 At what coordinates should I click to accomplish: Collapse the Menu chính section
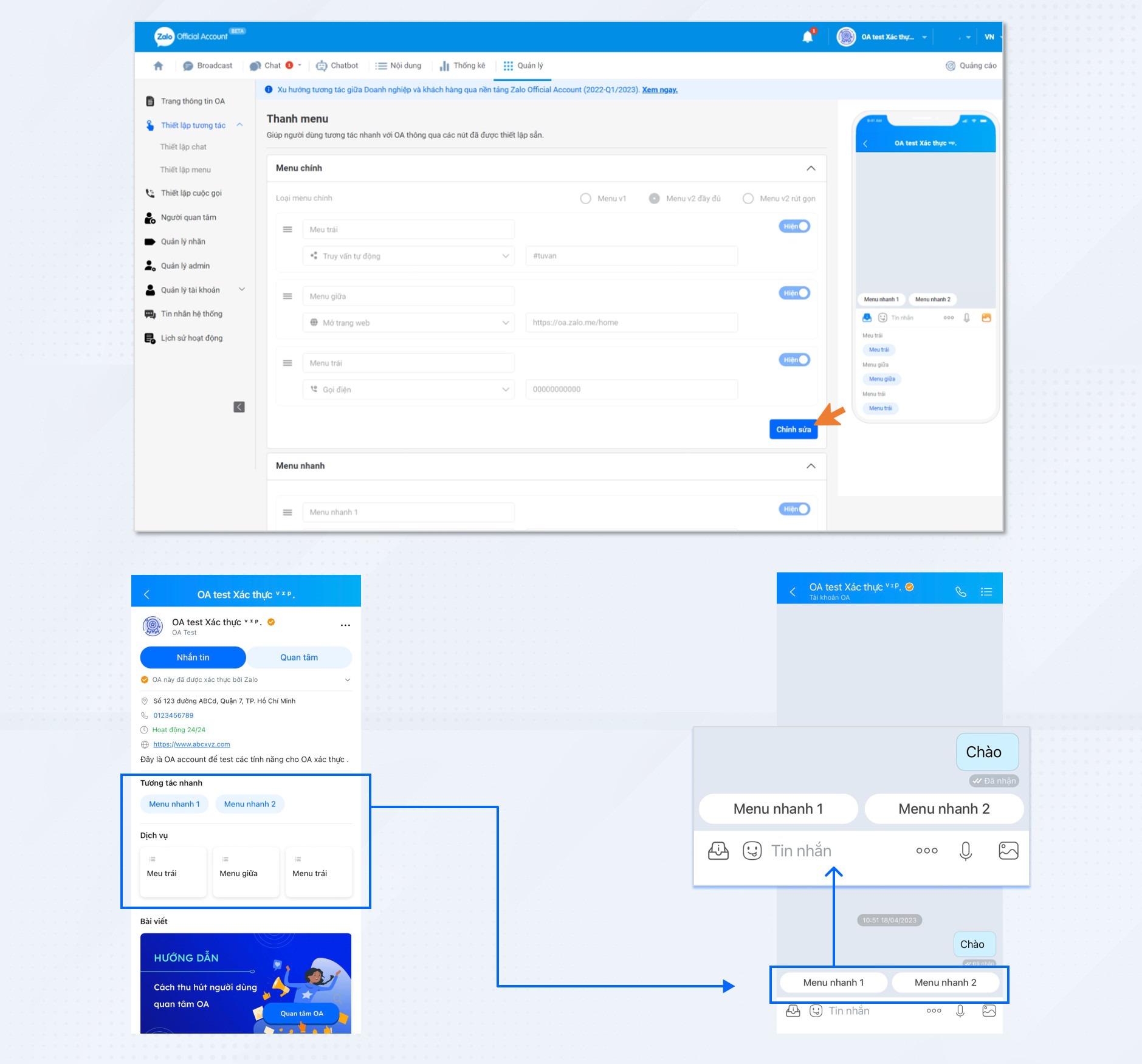point(811,168)
